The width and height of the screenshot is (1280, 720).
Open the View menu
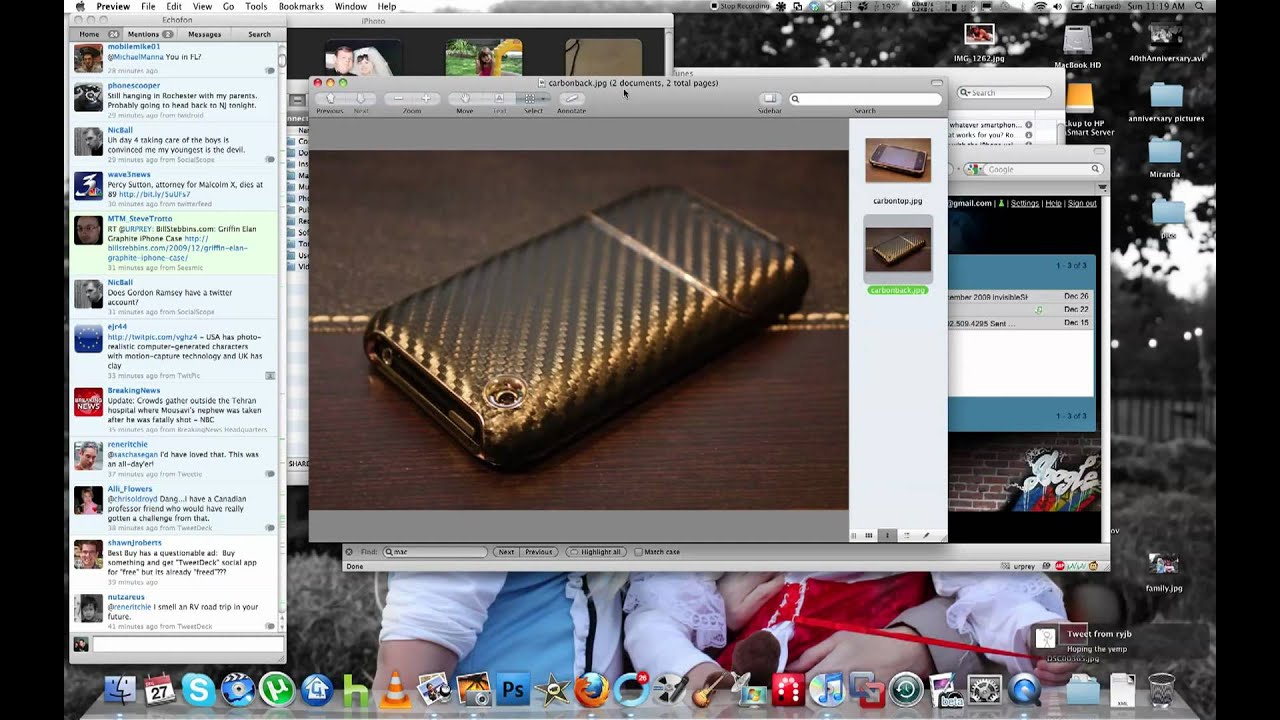point(202,7)
